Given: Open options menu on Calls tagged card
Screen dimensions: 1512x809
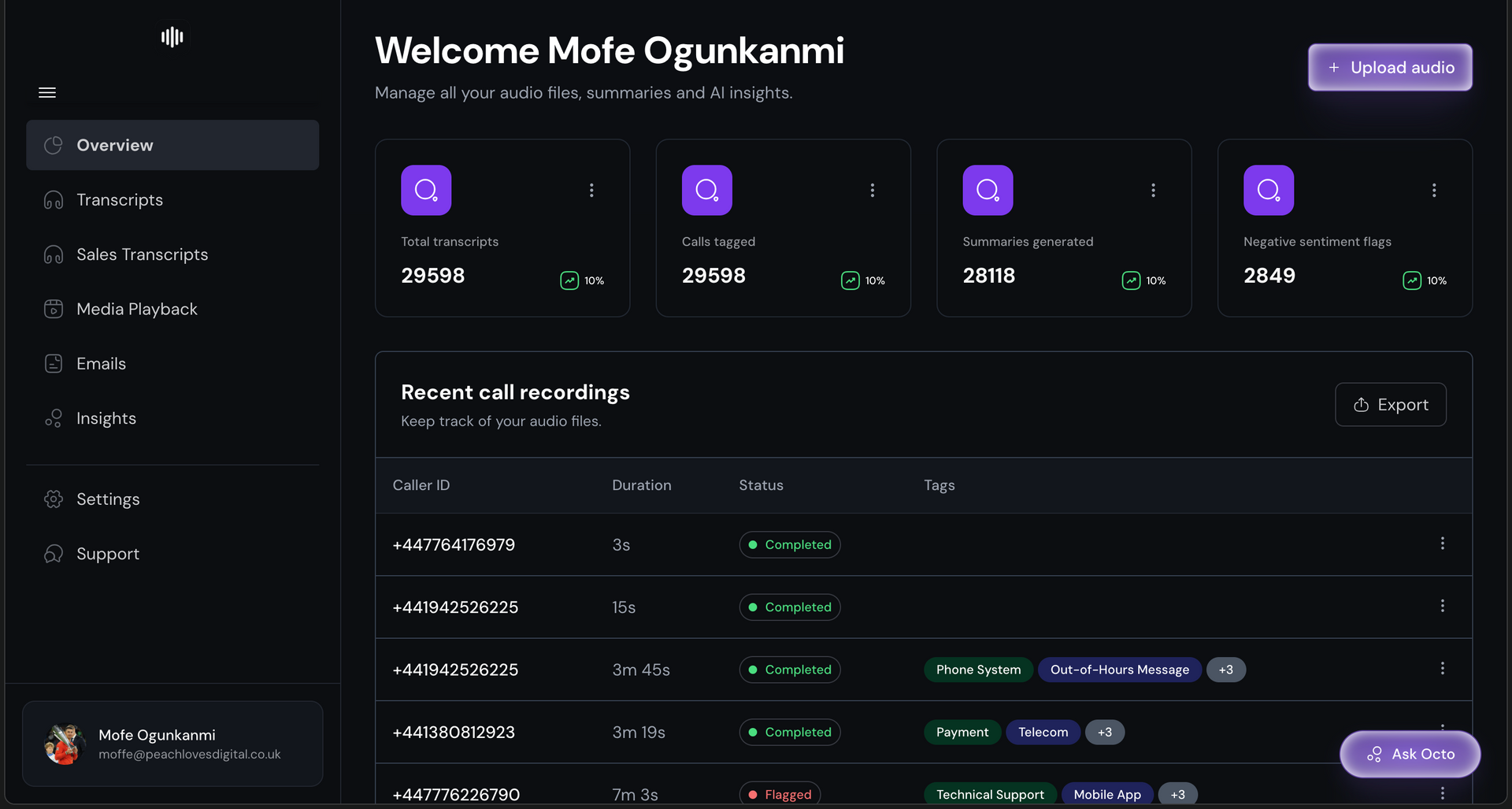Looking at the screenshot, I should (873, 190).
